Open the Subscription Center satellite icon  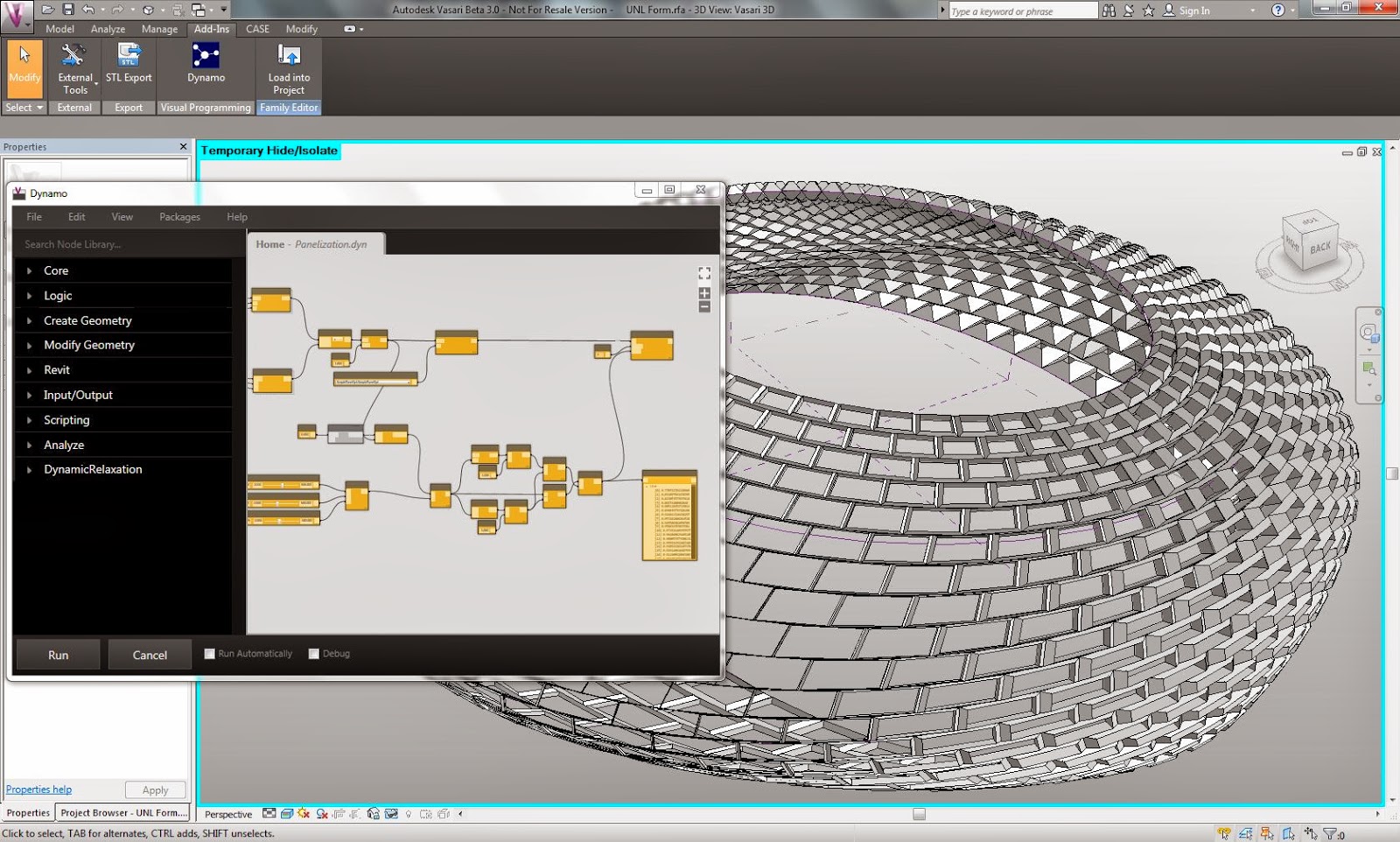pyautogui.click(x=1129, y=11)
